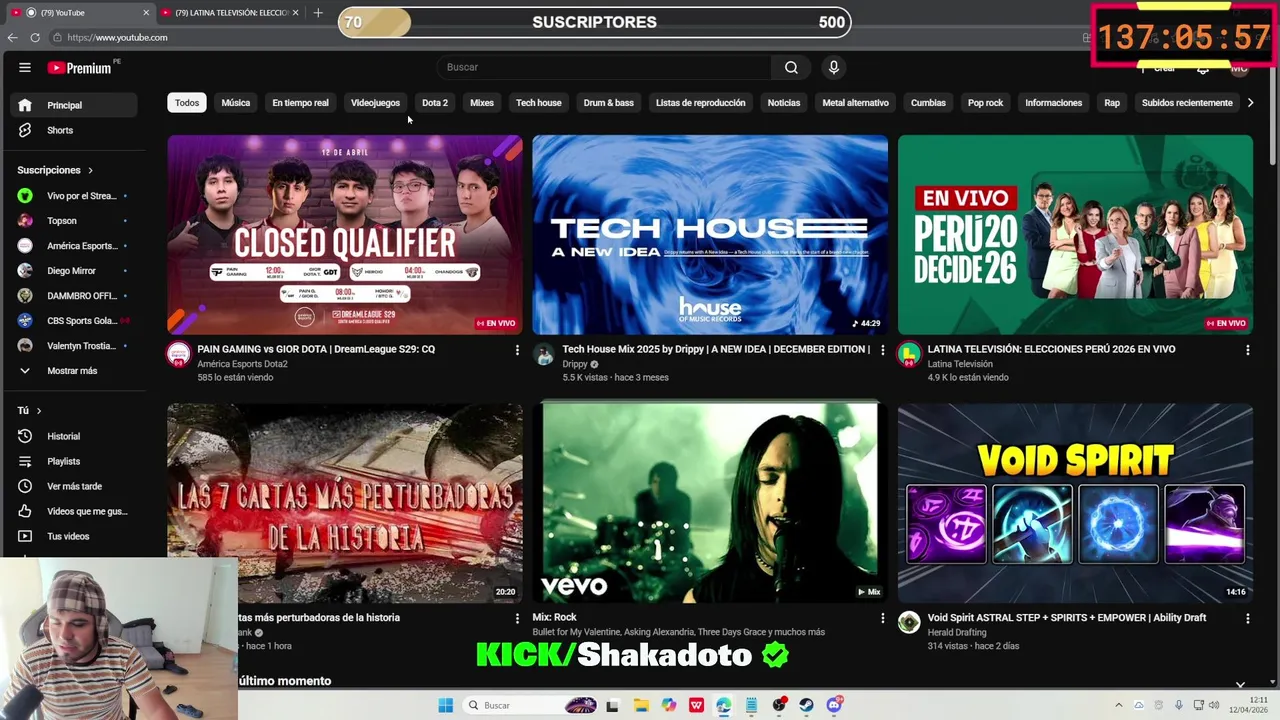1280x720 pixels.
Task: Select the Noticias filter chip
Action: [x=784, y=103]
